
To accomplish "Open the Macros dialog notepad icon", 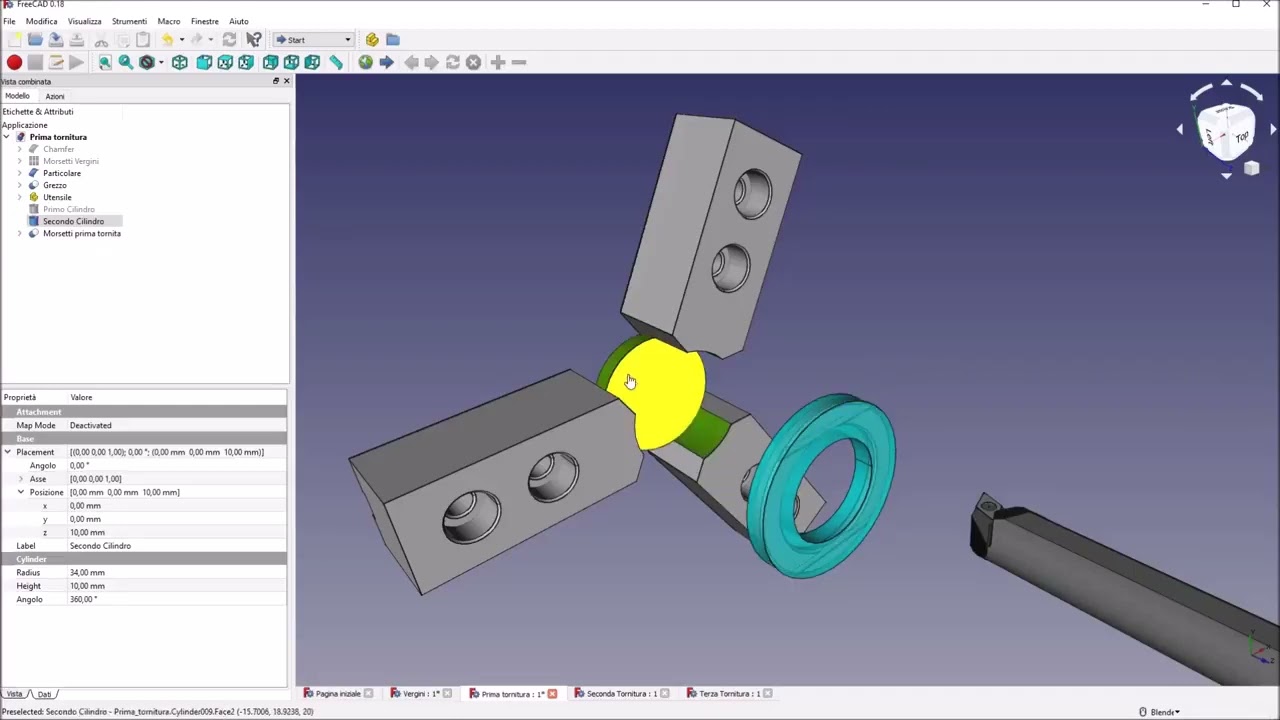I will 56,62.
